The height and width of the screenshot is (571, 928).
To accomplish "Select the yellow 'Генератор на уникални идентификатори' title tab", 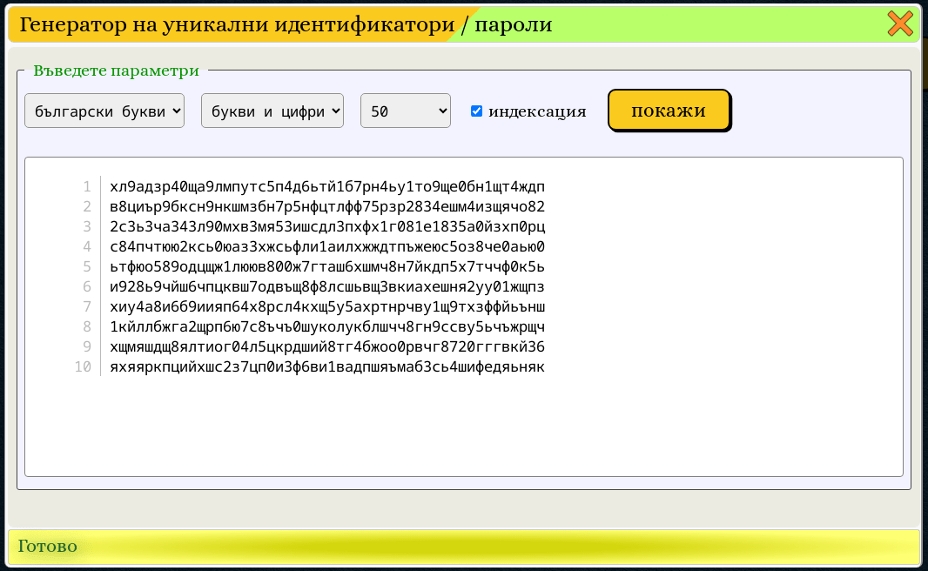I will click(230, 25).
